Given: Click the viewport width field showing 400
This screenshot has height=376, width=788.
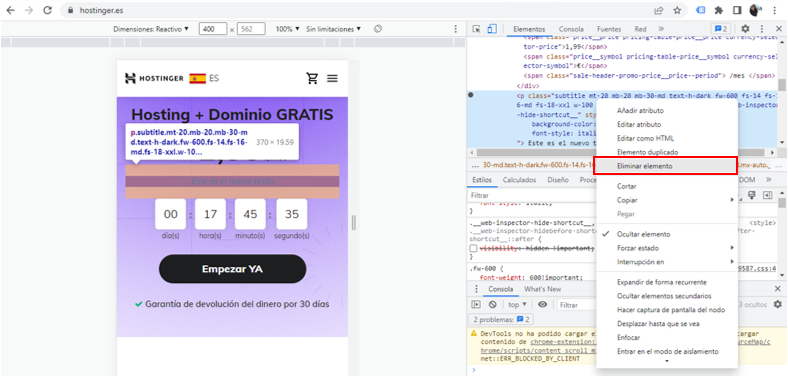Looking at the screenshot, I should pos(213,29).
